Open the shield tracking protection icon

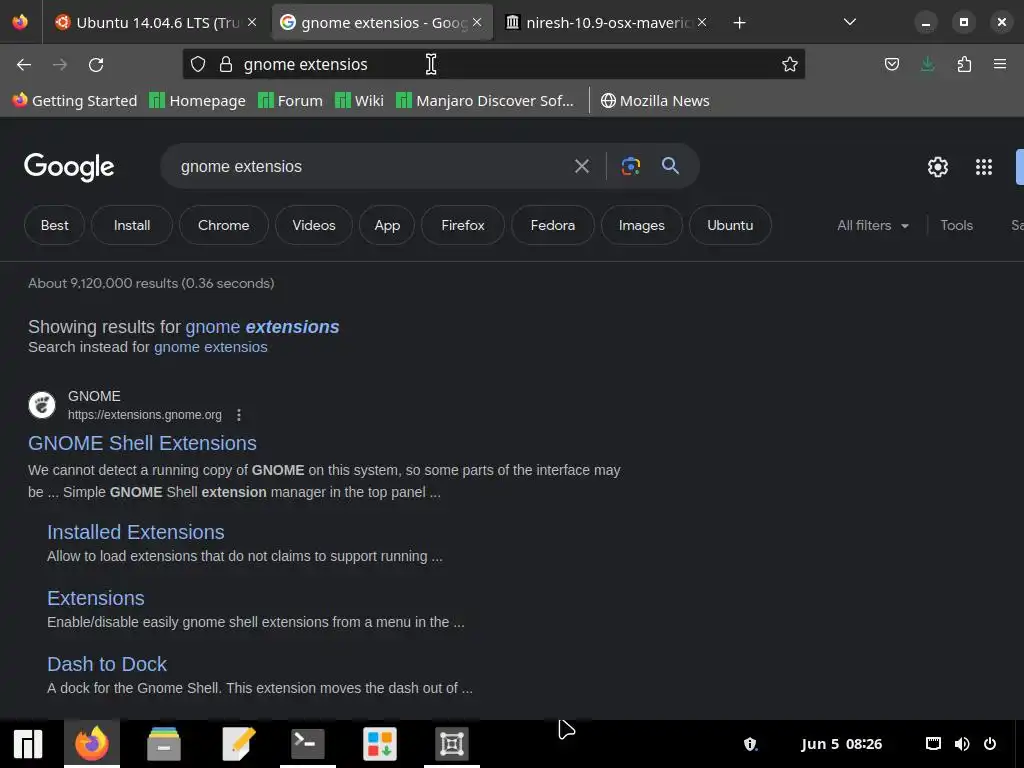(198, 64)
